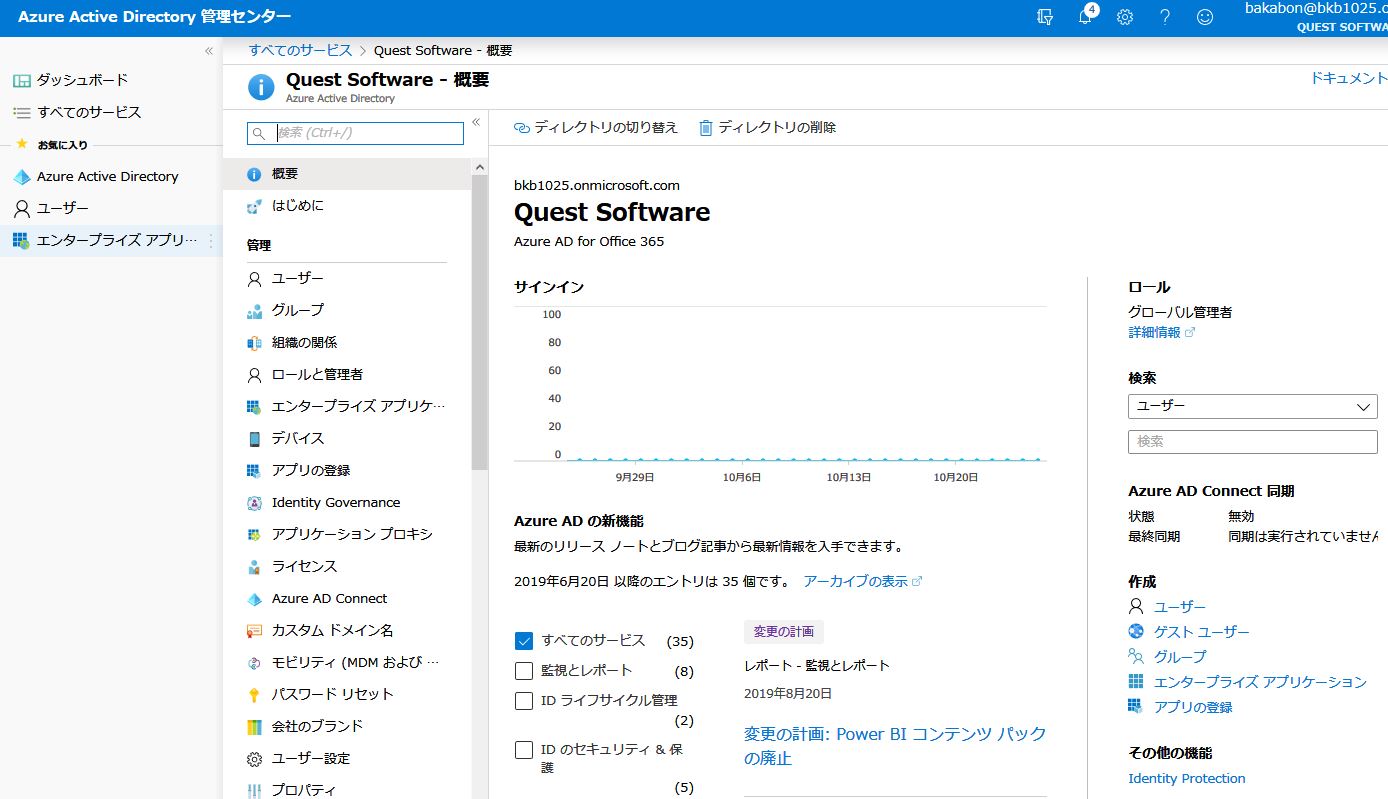Click the Password reset key icon (パスワード リセット)

pos(254,695)
